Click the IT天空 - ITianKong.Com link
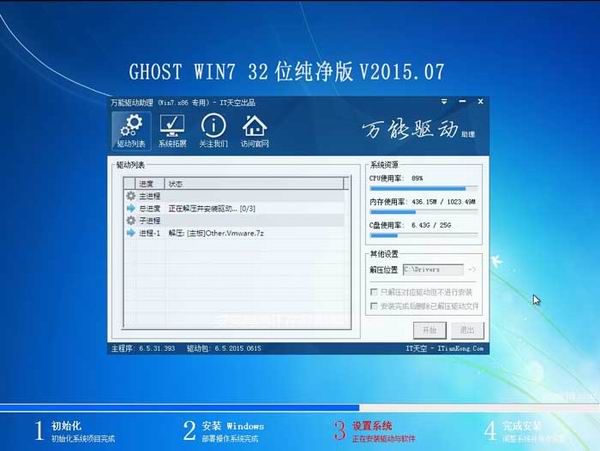Screen dimensions: 600x451 click(x=445, y=348)
